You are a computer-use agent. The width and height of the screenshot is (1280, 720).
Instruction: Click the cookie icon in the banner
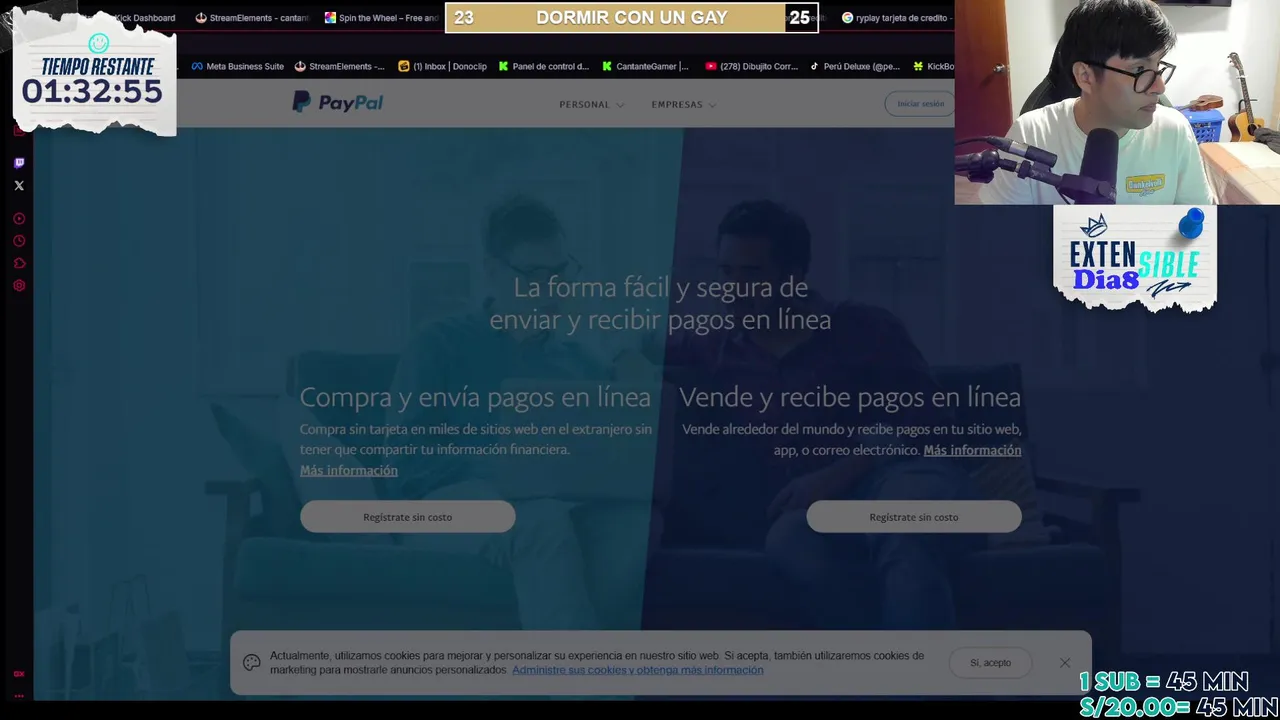pos(252,662)
